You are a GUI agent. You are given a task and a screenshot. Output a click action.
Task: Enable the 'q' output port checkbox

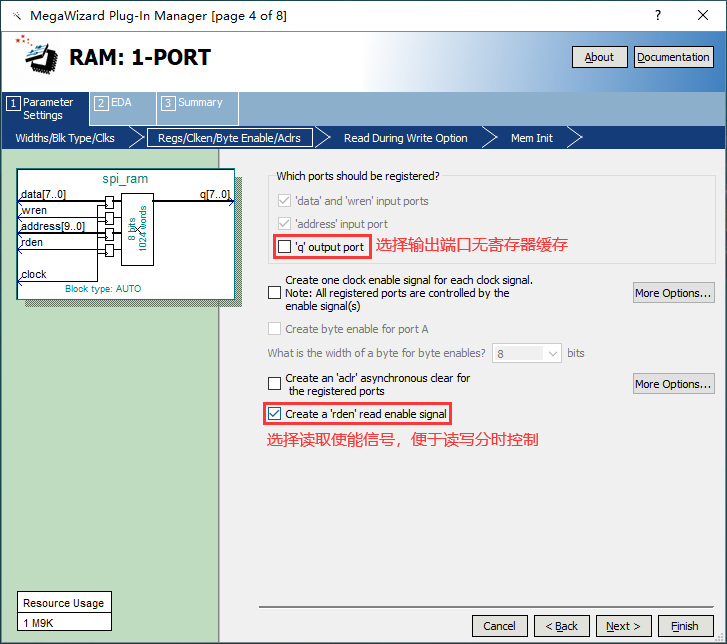click(x=285, y=246)
